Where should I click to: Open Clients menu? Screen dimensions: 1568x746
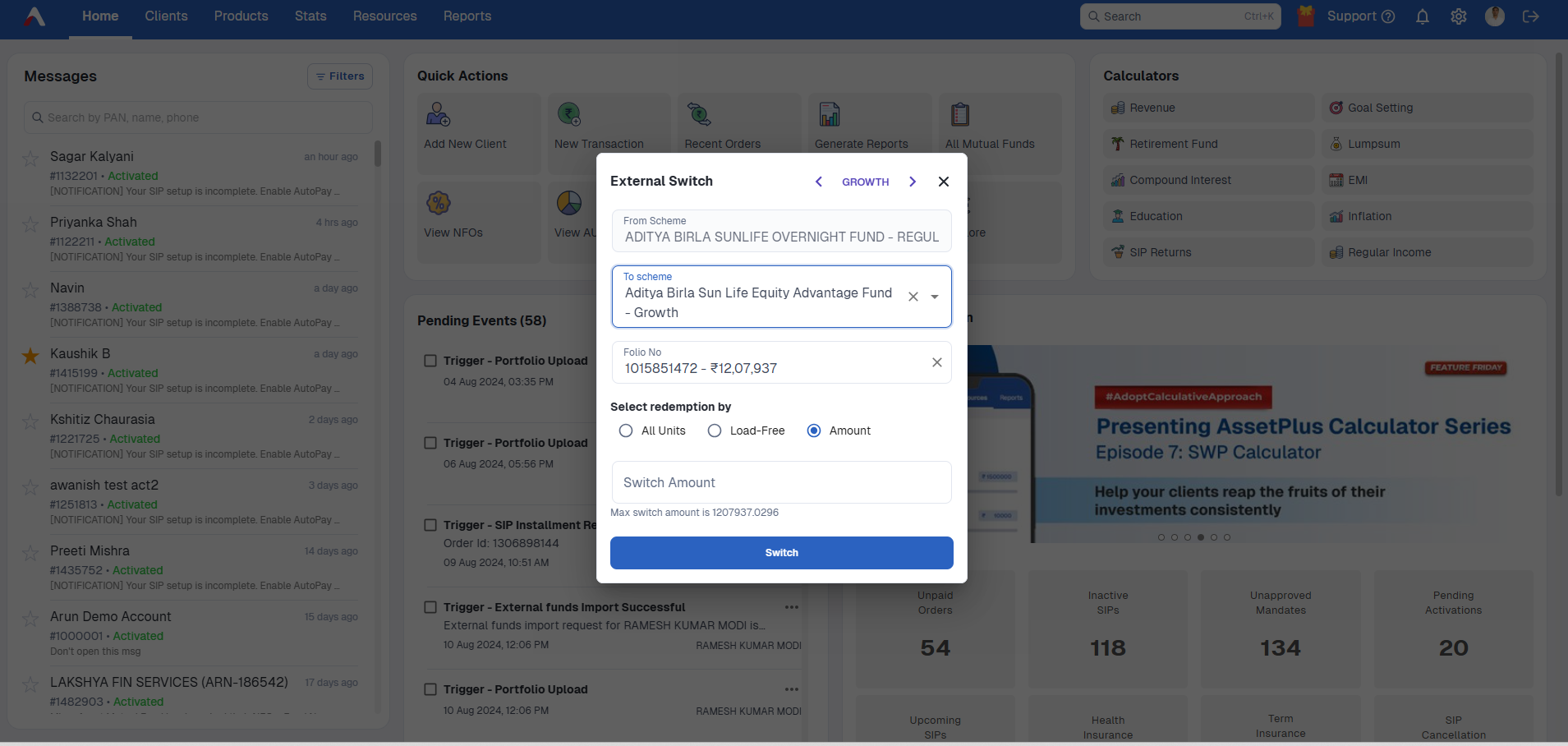click(167, 16)
